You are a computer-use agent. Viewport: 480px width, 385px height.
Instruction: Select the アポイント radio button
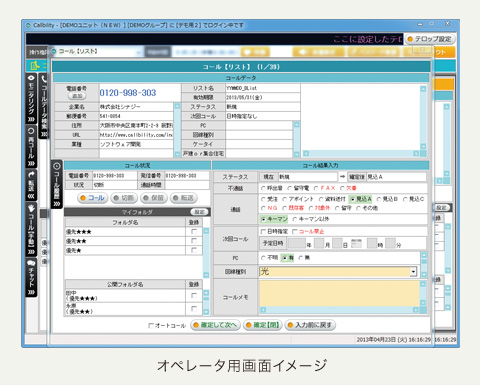click(284, 199)
